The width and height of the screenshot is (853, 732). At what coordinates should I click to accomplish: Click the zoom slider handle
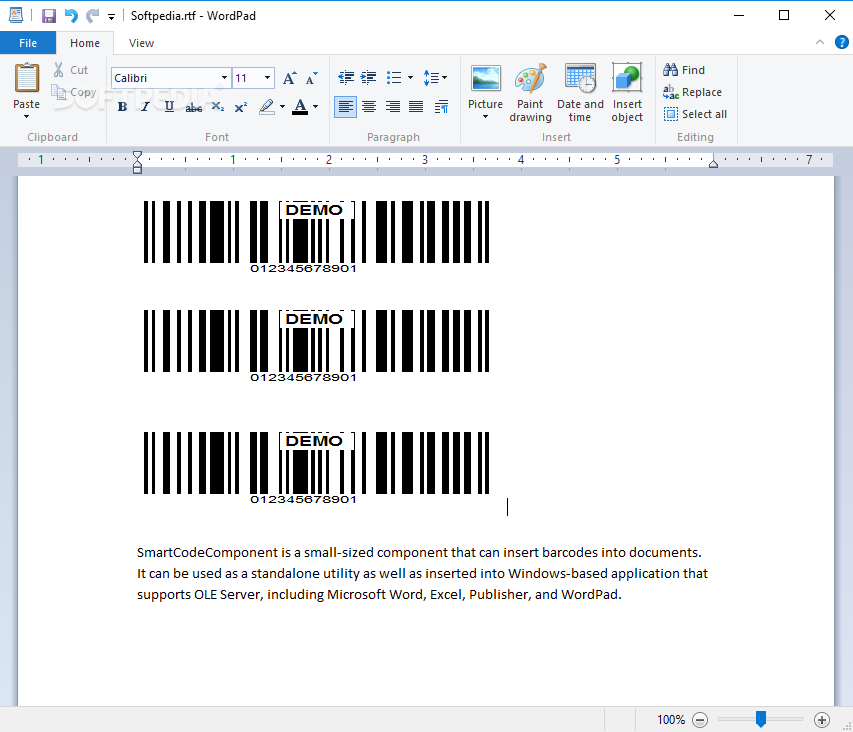pyautogui.click(x=761, y=719)
